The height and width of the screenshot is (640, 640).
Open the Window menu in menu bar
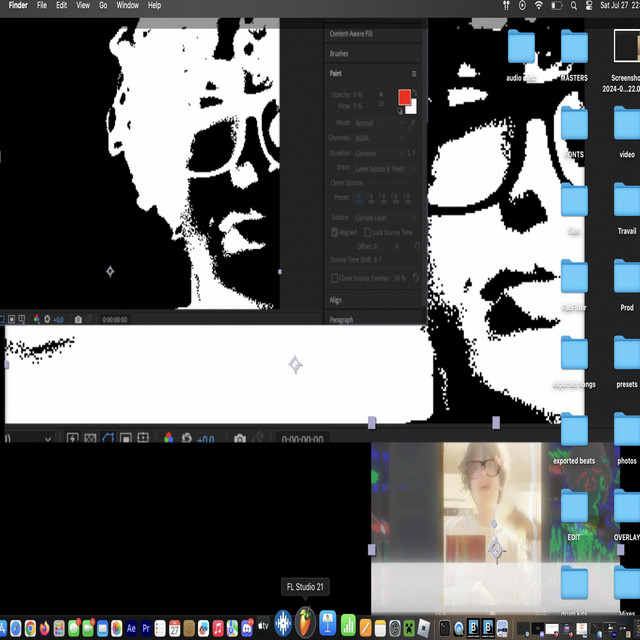click(127, 6)
